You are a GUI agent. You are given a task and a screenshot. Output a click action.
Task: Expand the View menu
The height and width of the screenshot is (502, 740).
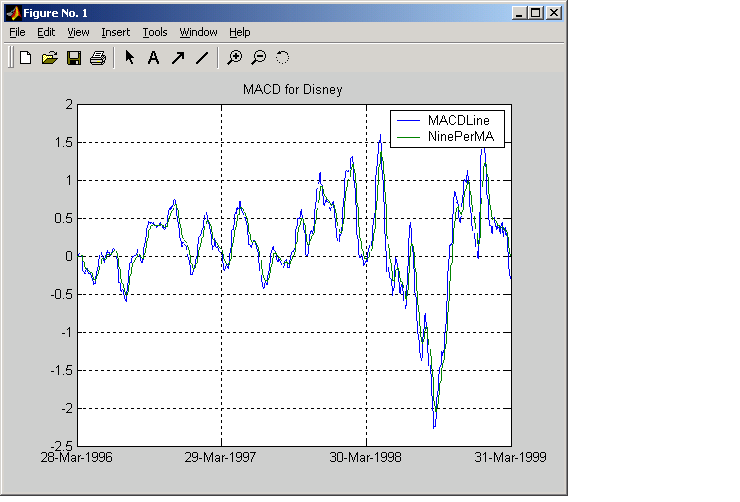coord(78,32)
